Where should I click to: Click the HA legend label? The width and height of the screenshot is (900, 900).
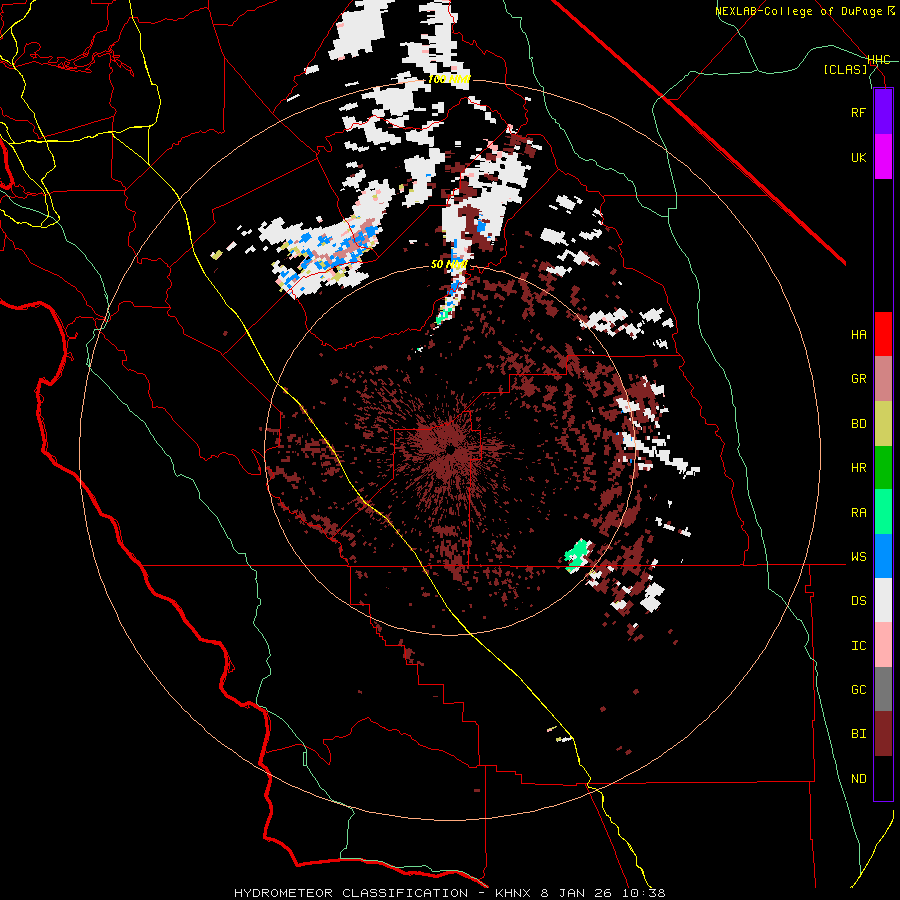point(858,335)
